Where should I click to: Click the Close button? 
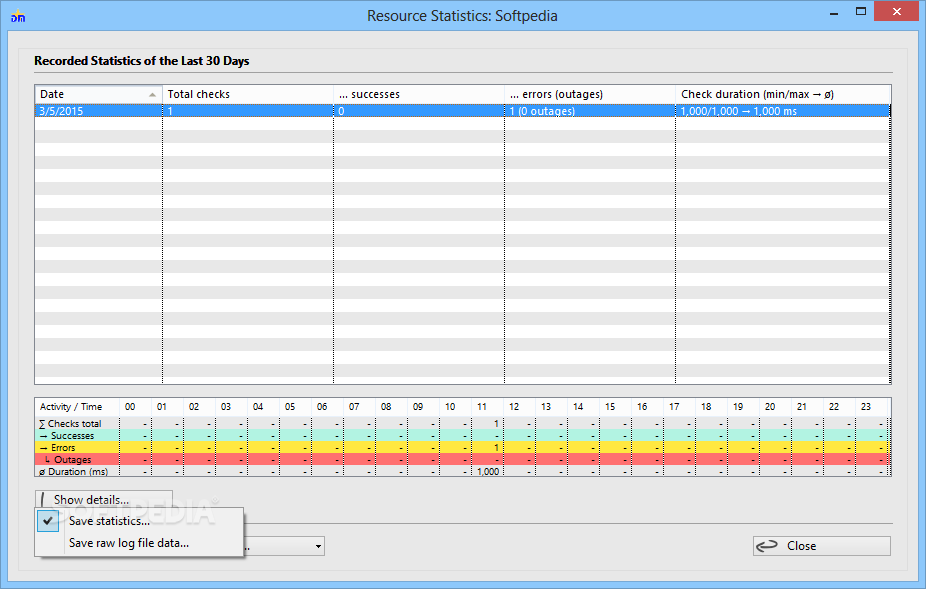821,546
